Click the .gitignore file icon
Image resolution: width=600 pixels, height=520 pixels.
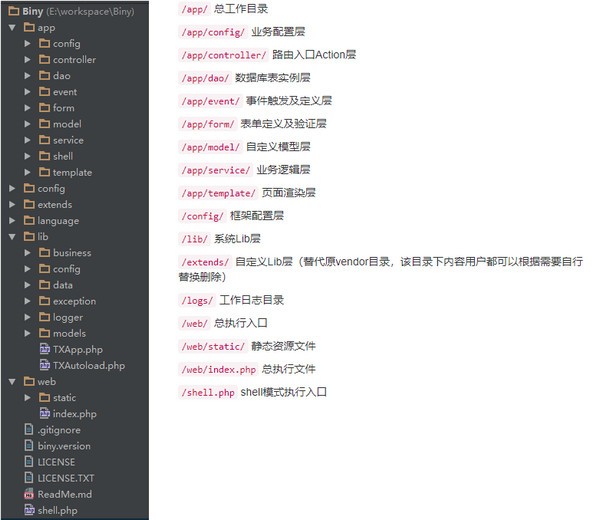click(x=28, y=430)
